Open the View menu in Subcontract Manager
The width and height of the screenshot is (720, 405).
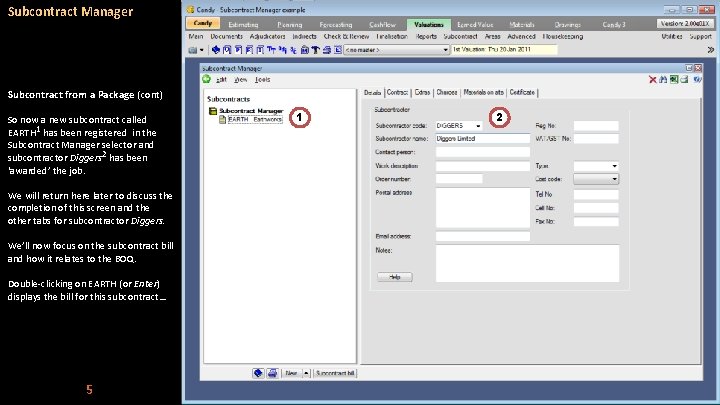(241, 79)
